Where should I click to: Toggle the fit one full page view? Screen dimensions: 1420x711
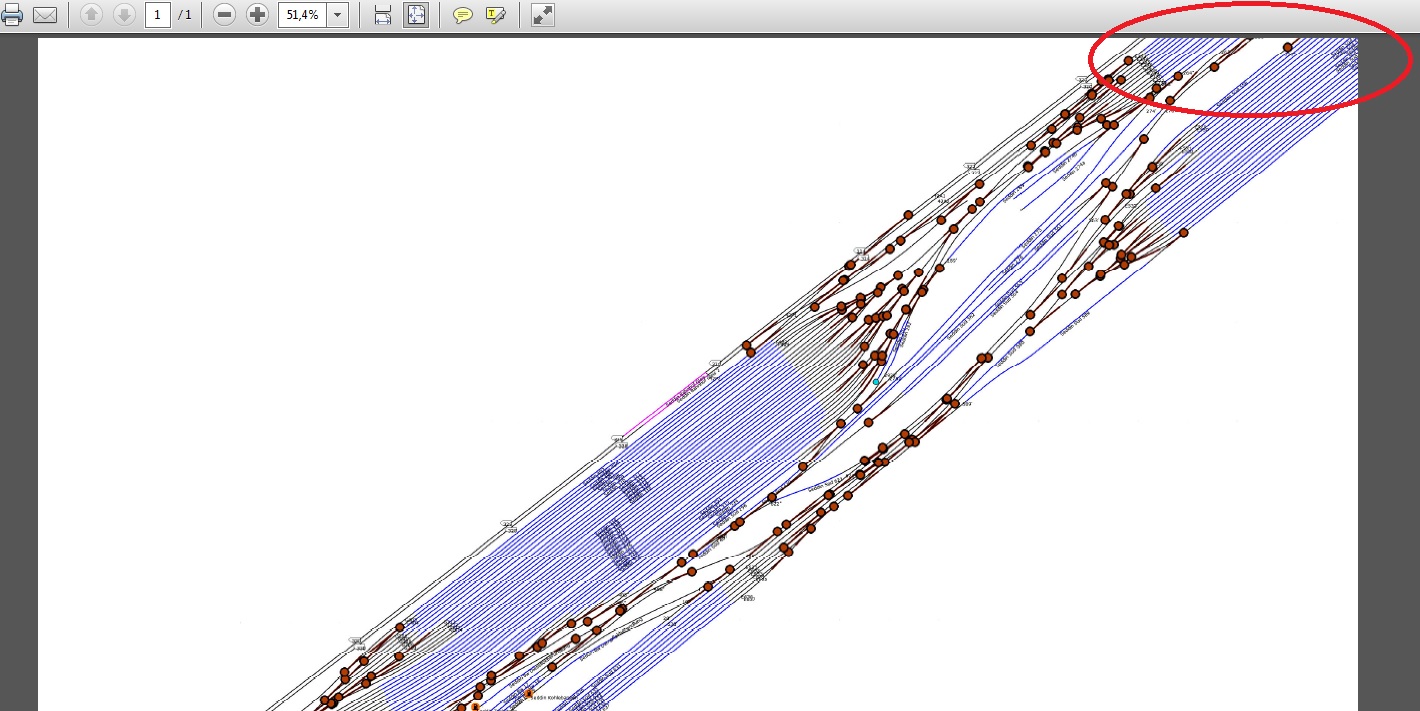click(x=416, y=15)
